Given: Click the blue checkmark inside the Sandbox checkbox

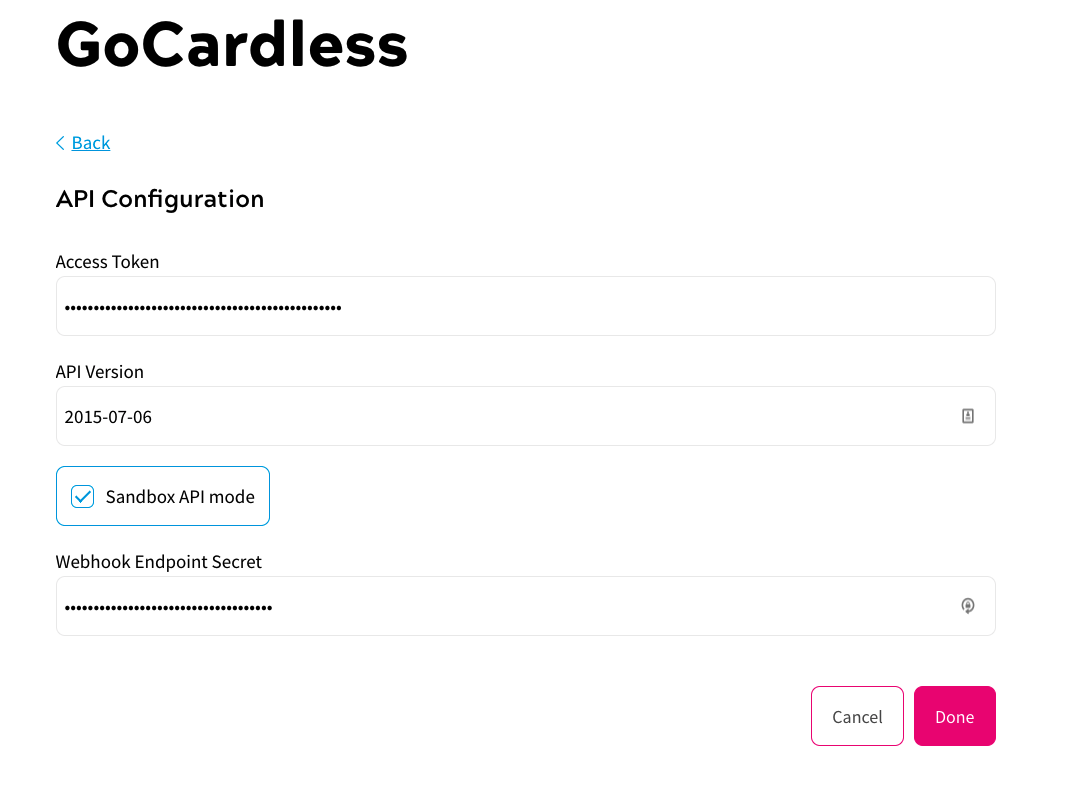Looking at the screenshot, I should [82, 496].
